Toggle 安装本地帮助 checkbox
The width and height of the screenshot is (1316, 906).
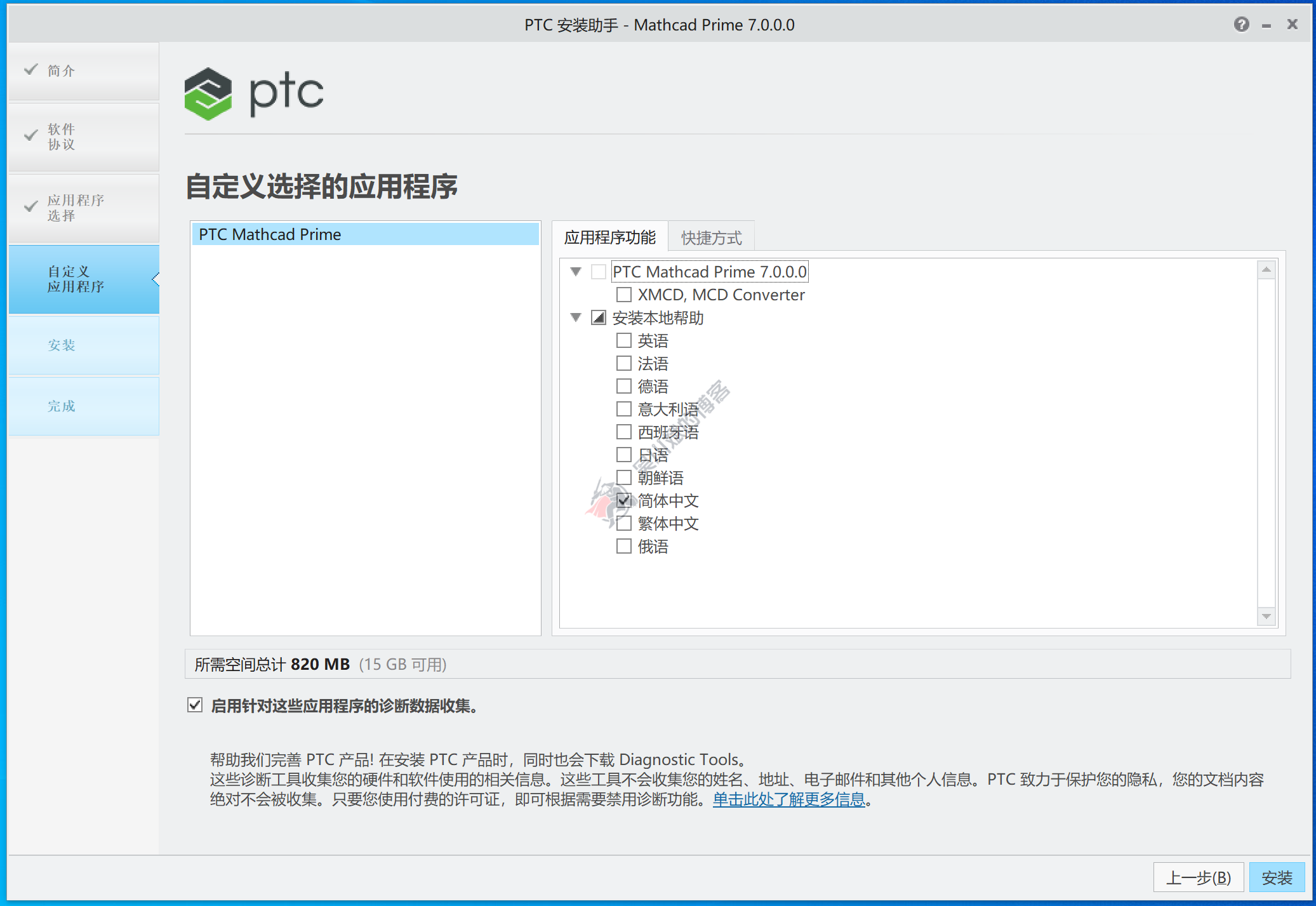pos(598,317)
